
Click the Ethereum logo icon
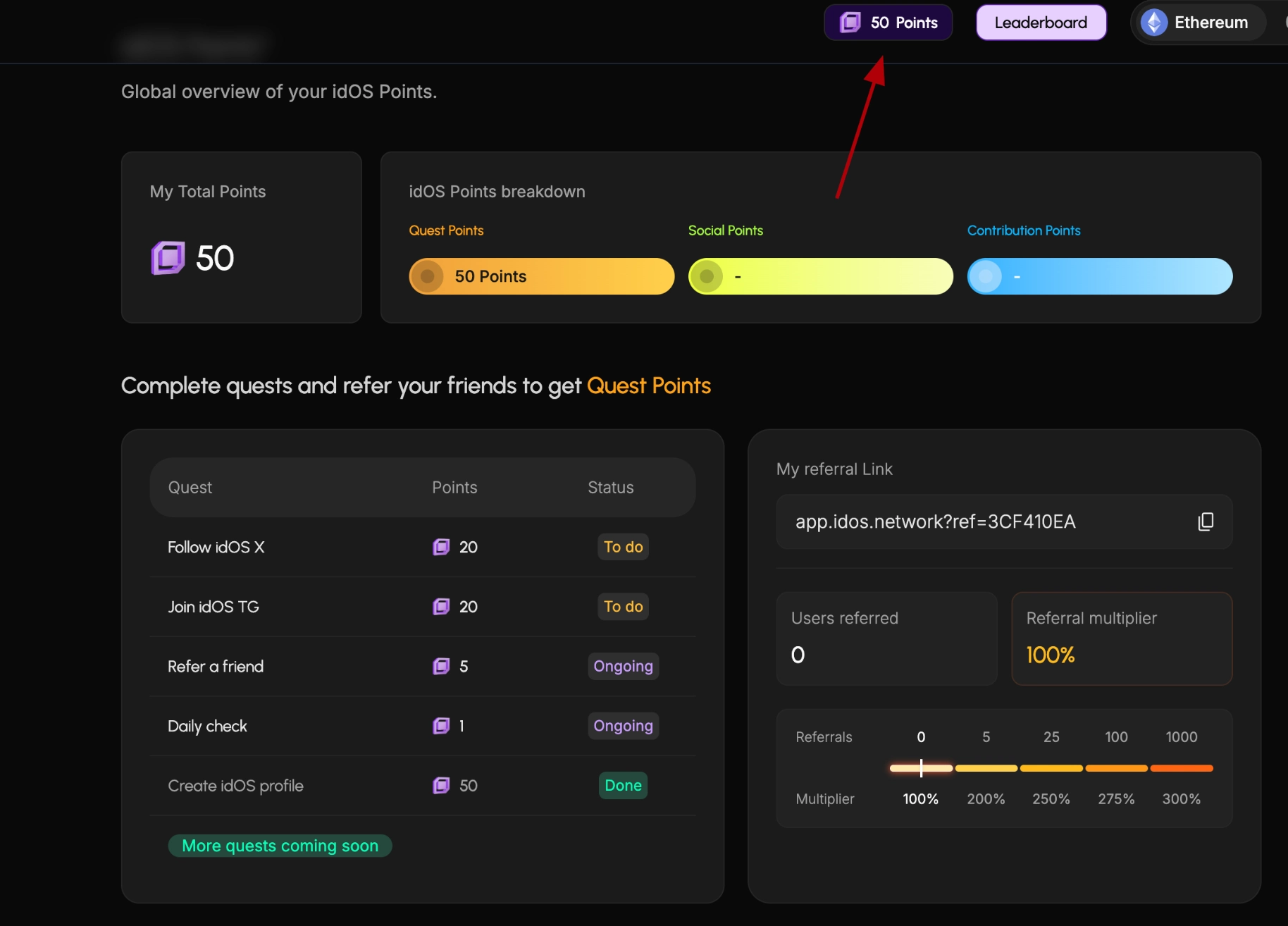coord(1154,23)
